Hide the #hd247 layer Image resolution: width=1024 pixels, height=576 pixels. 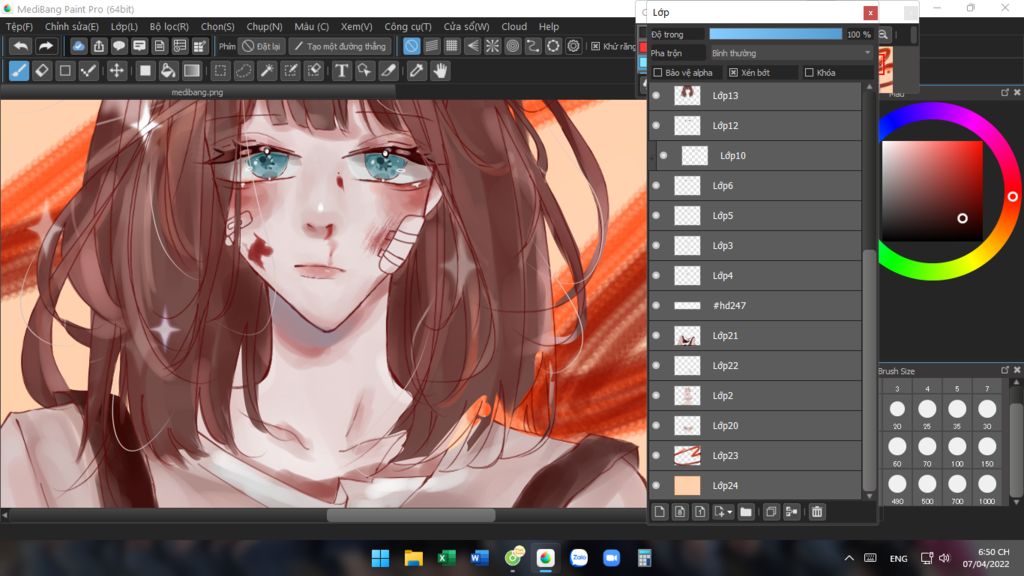(x=656, y=306)
